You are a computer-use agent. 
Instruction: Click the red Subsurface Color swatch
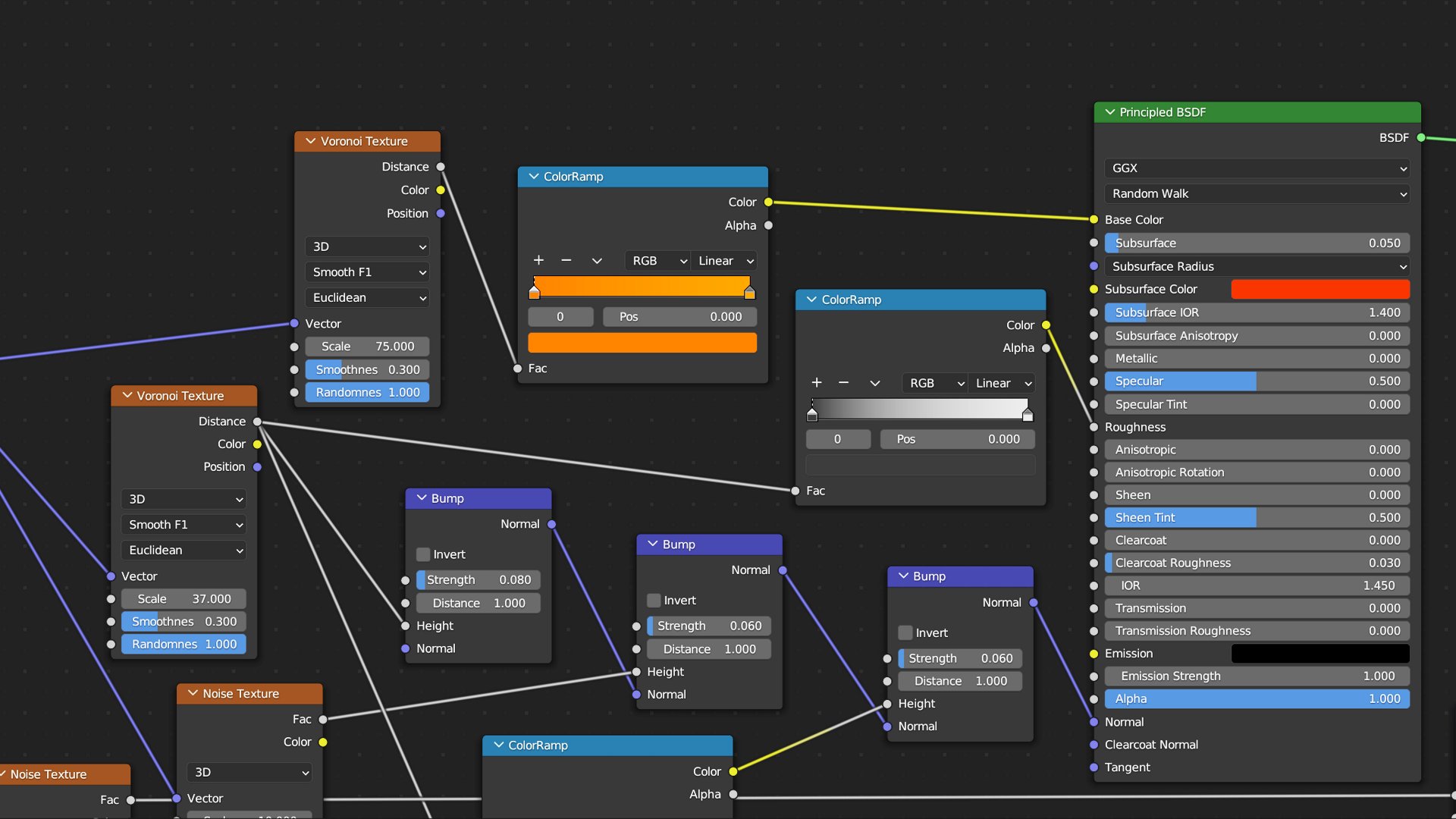tap(1319, 289)
